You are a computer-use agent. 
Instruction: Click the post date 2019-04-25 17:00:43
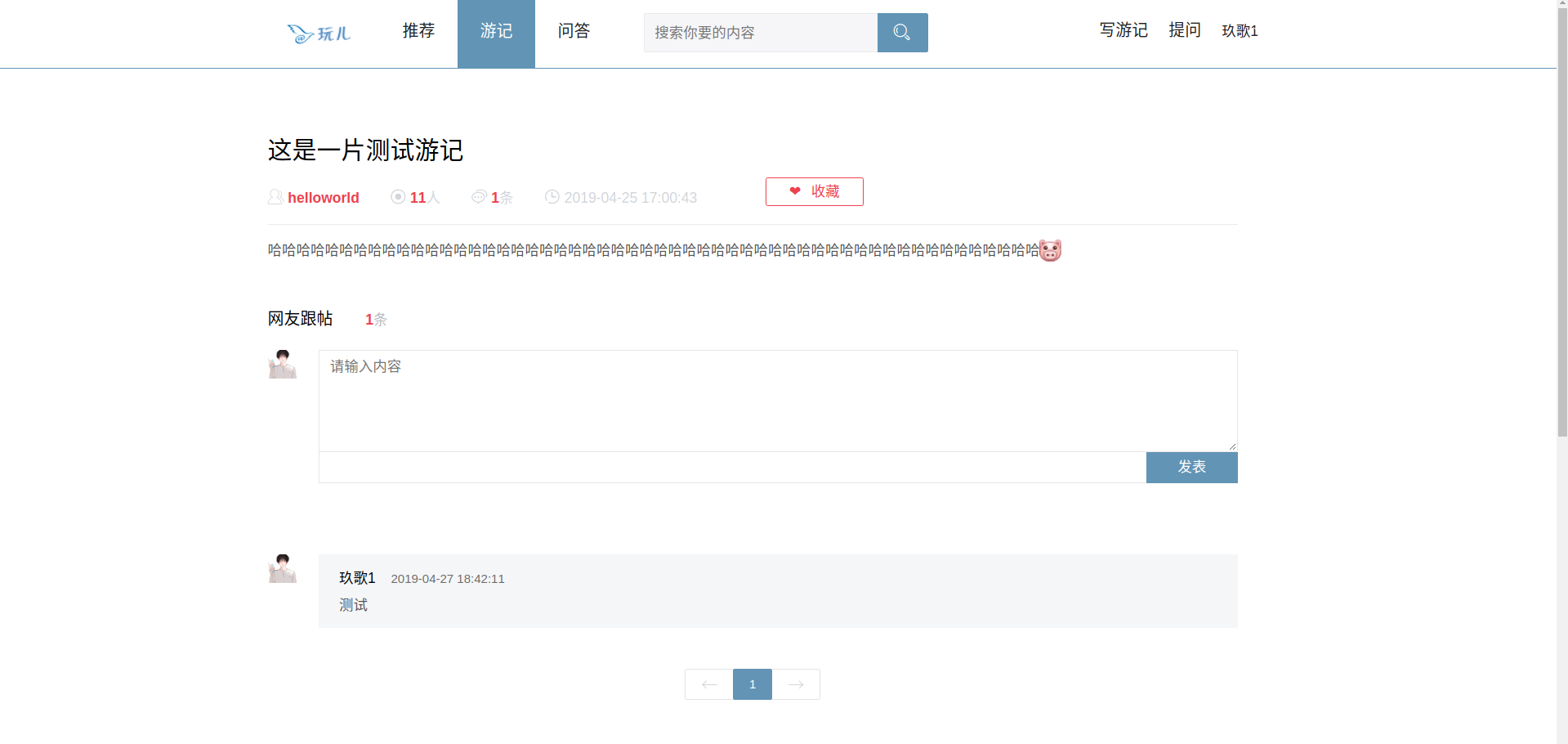click(x=631, y=198)
